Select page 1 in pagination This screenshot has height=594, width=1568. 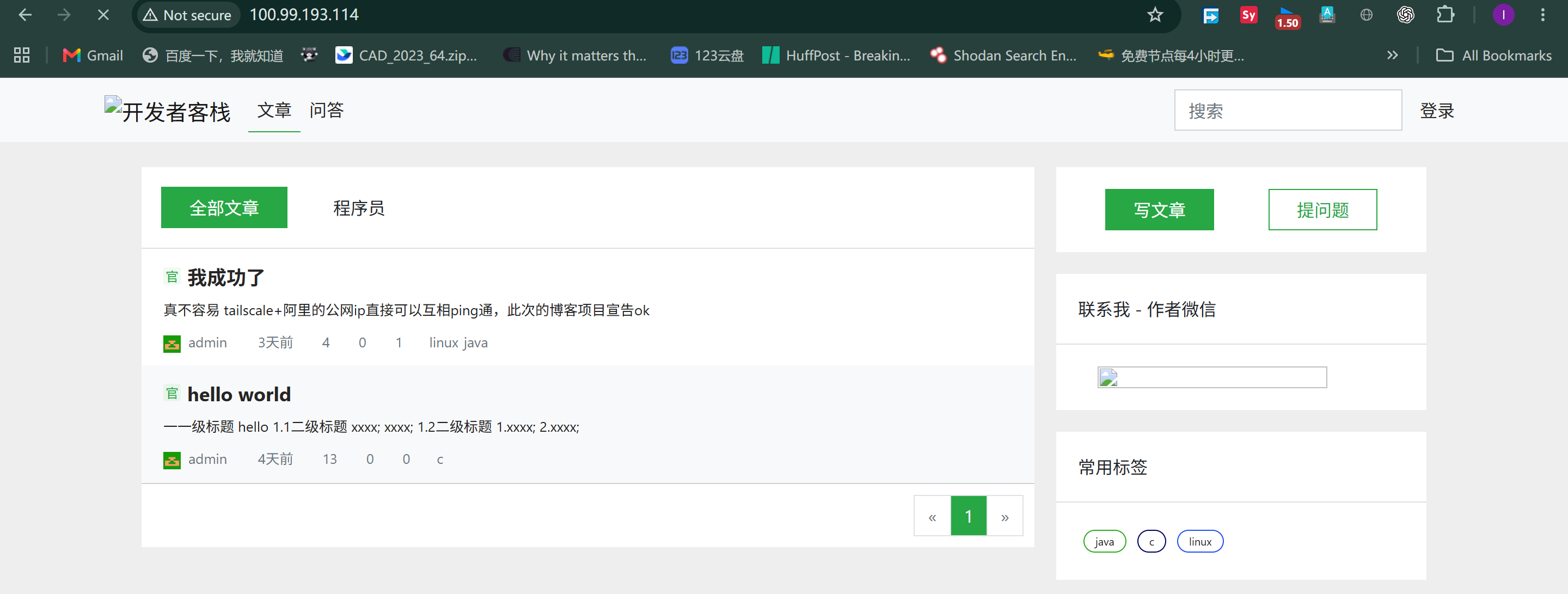[x=968, y=516]
